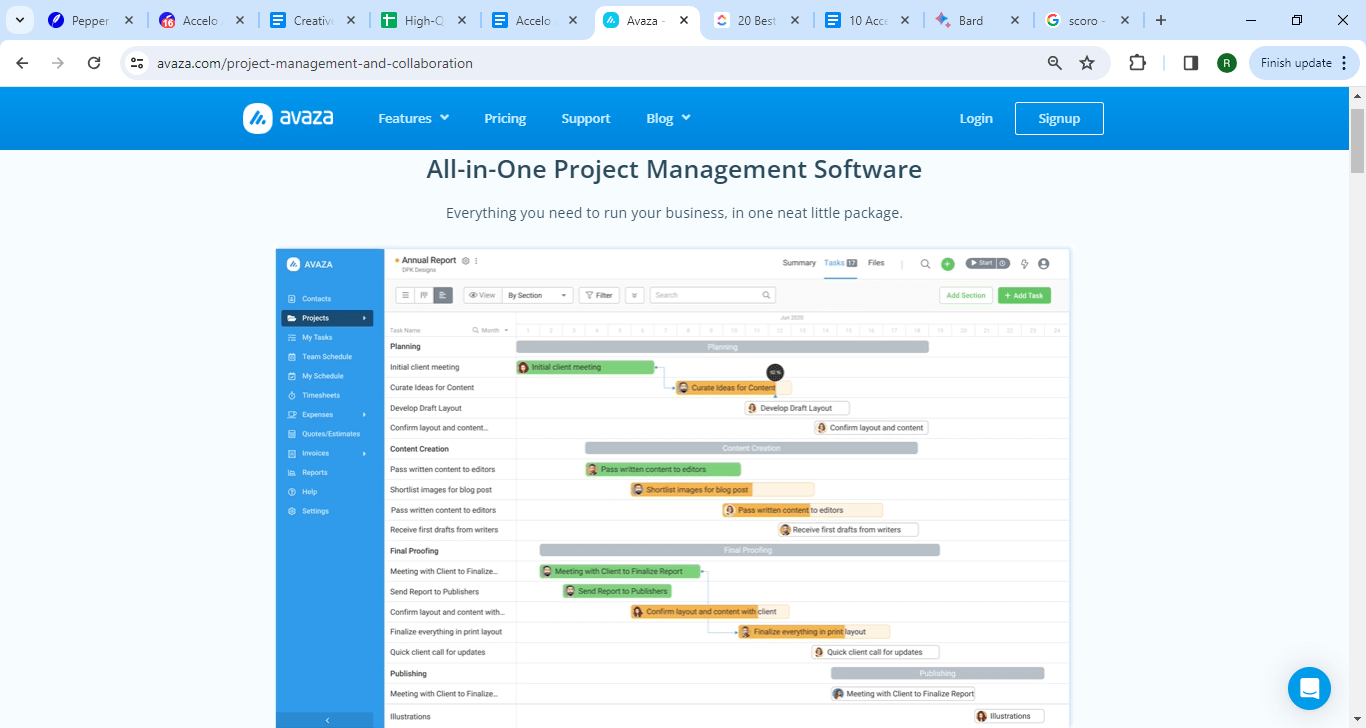Open the chat support widget
The height and width of the screenshot is (728, 1366).
coord(1309,688)
